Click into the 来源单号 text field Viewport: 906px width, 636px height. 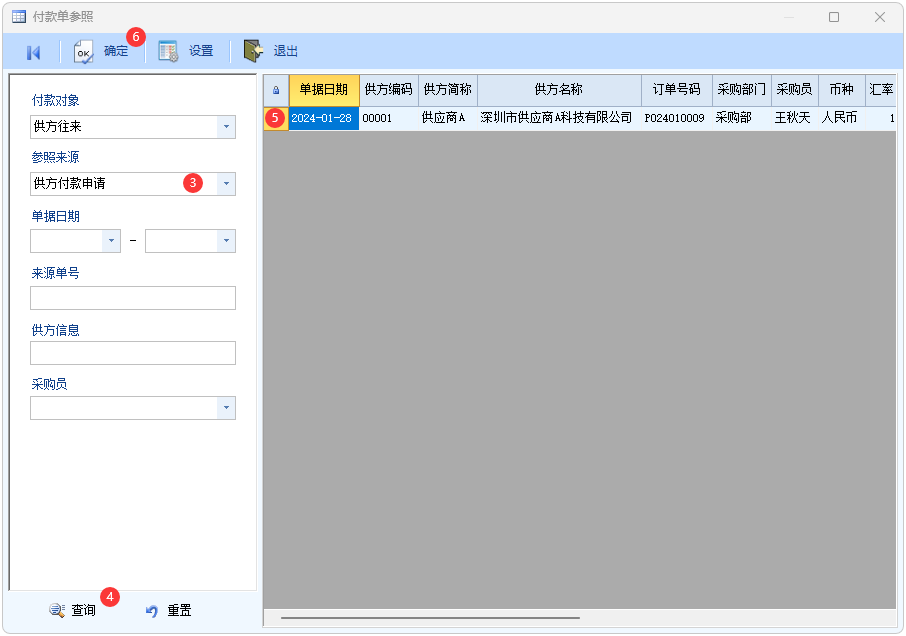pos(133,298)
